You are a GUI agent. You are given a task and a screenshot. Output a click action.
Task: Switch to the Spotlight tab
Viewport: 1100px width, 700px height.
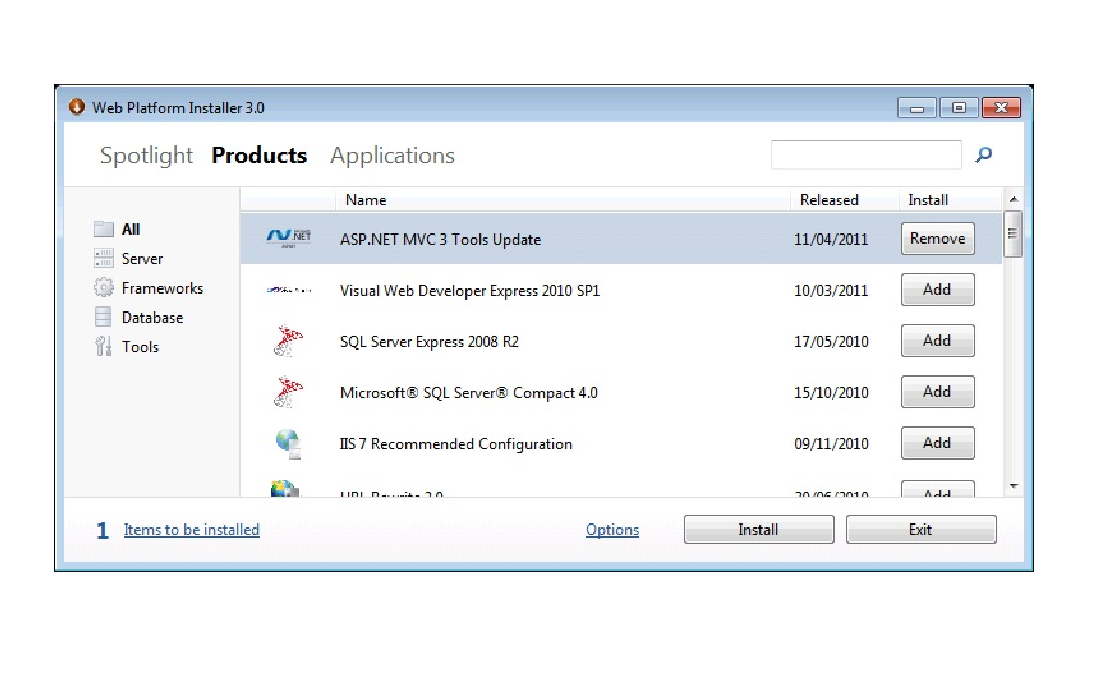click(x=146, y=156)
